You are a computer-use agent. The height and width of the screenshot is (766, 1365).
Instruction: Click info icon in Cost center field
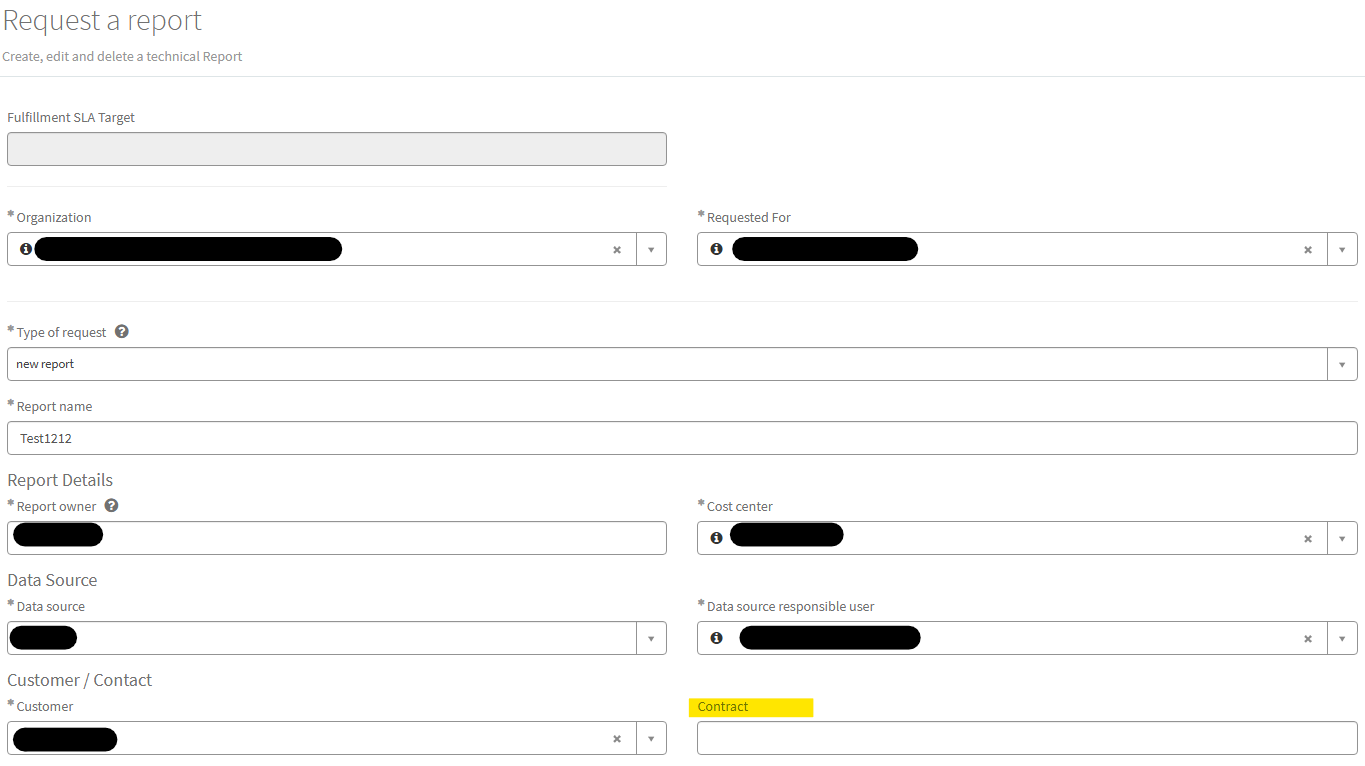716,538
